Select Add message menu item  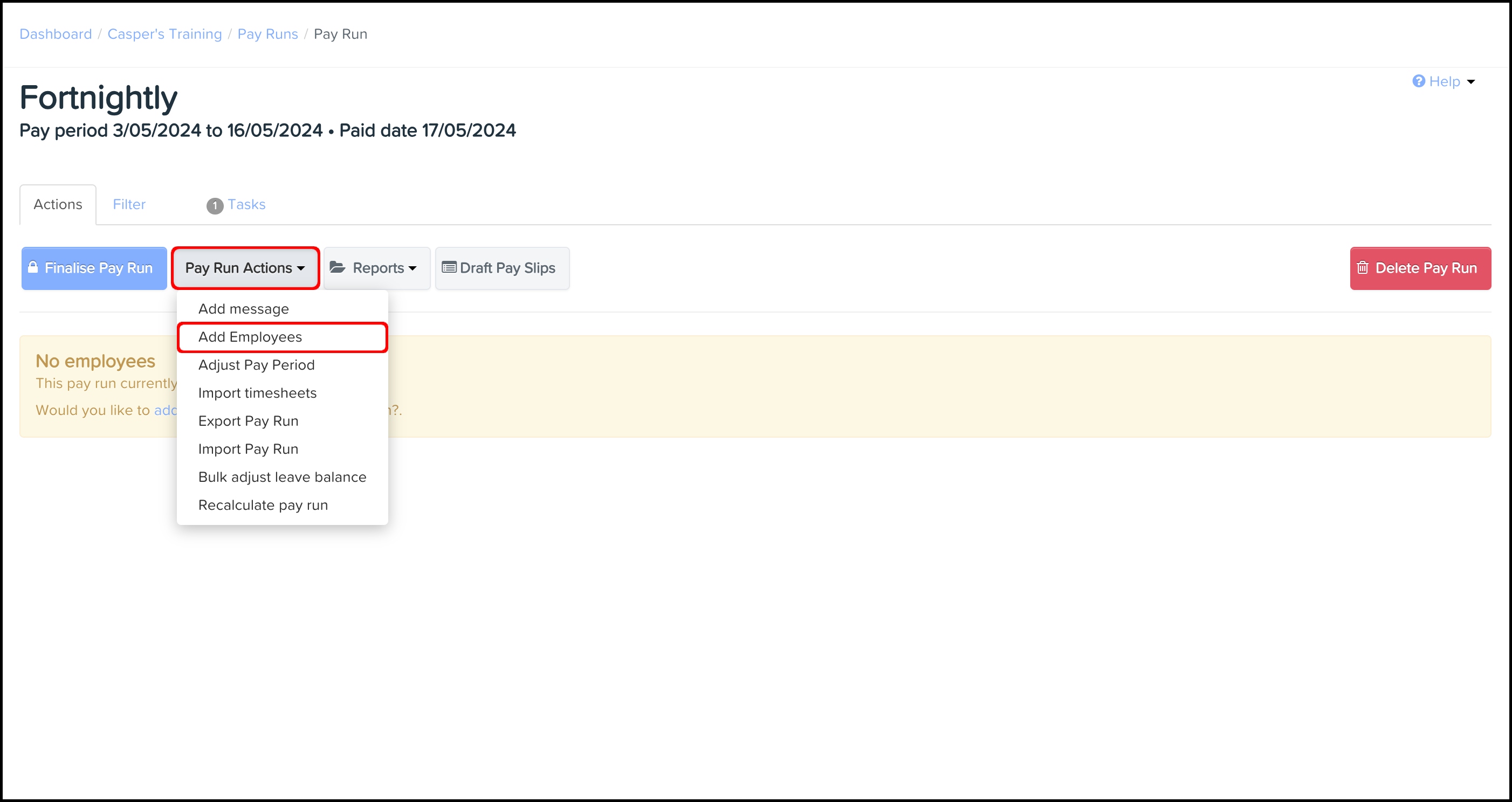(x=244, y=309)
